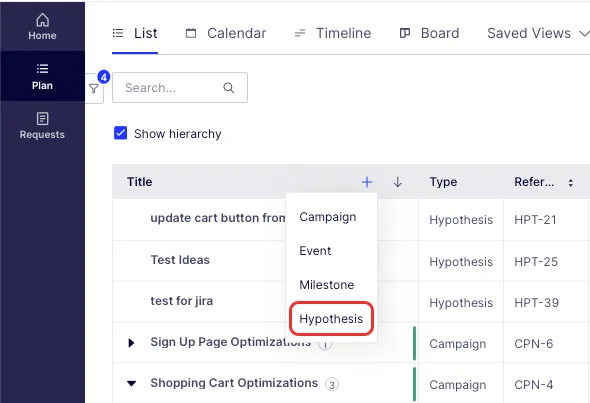Collapse Shopping Cart Optimizations row
Viewport: 590px width, 403px height.
click(x=131, y=383)
